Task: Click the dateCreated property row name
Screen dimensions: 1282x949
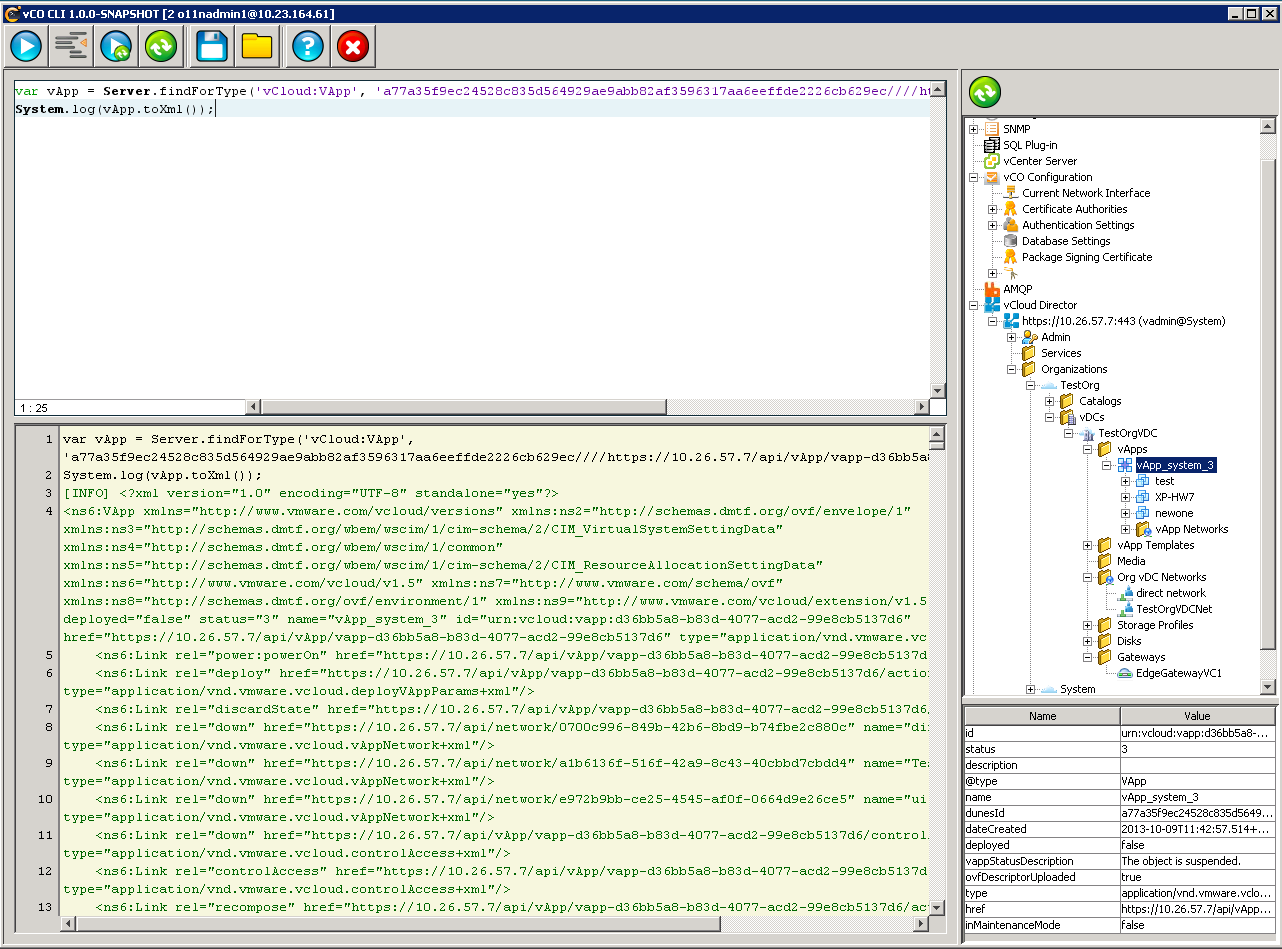Action: click(1042, 829)
